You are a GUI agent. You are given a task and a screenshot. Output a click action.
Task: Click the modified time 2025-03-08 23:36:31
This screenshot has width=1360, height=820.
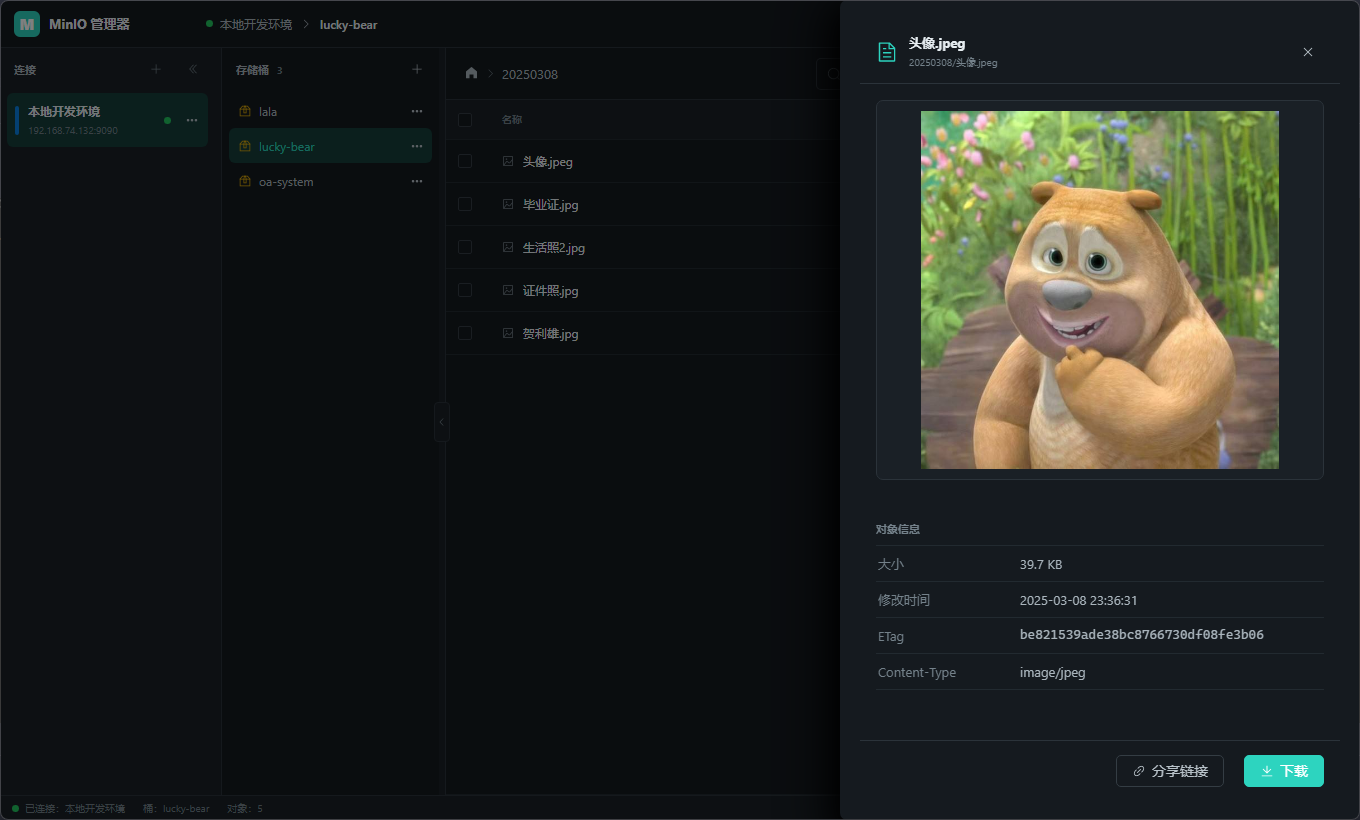click(x=1079, y=600)
